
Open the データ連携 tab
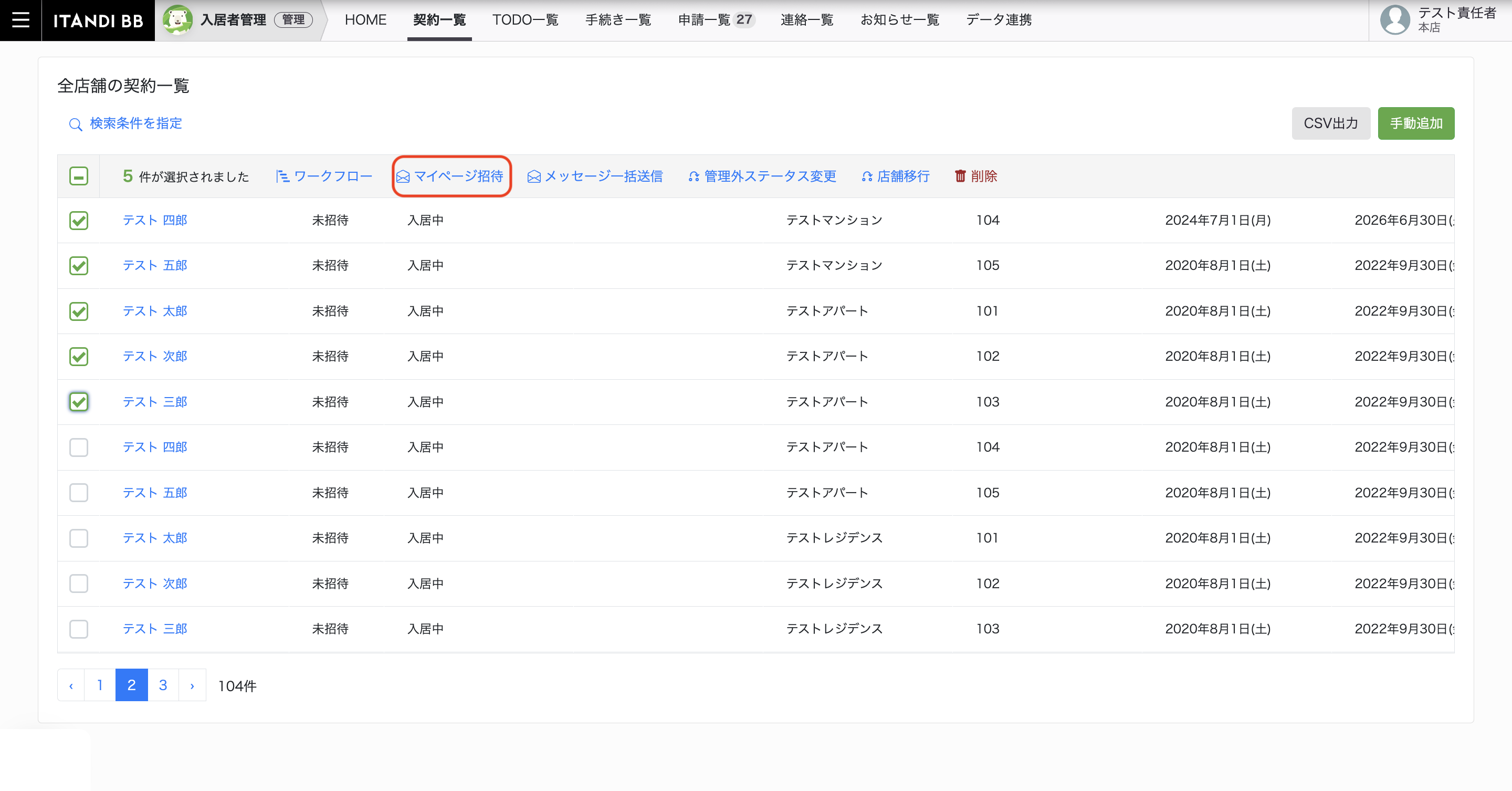[999, 20]
